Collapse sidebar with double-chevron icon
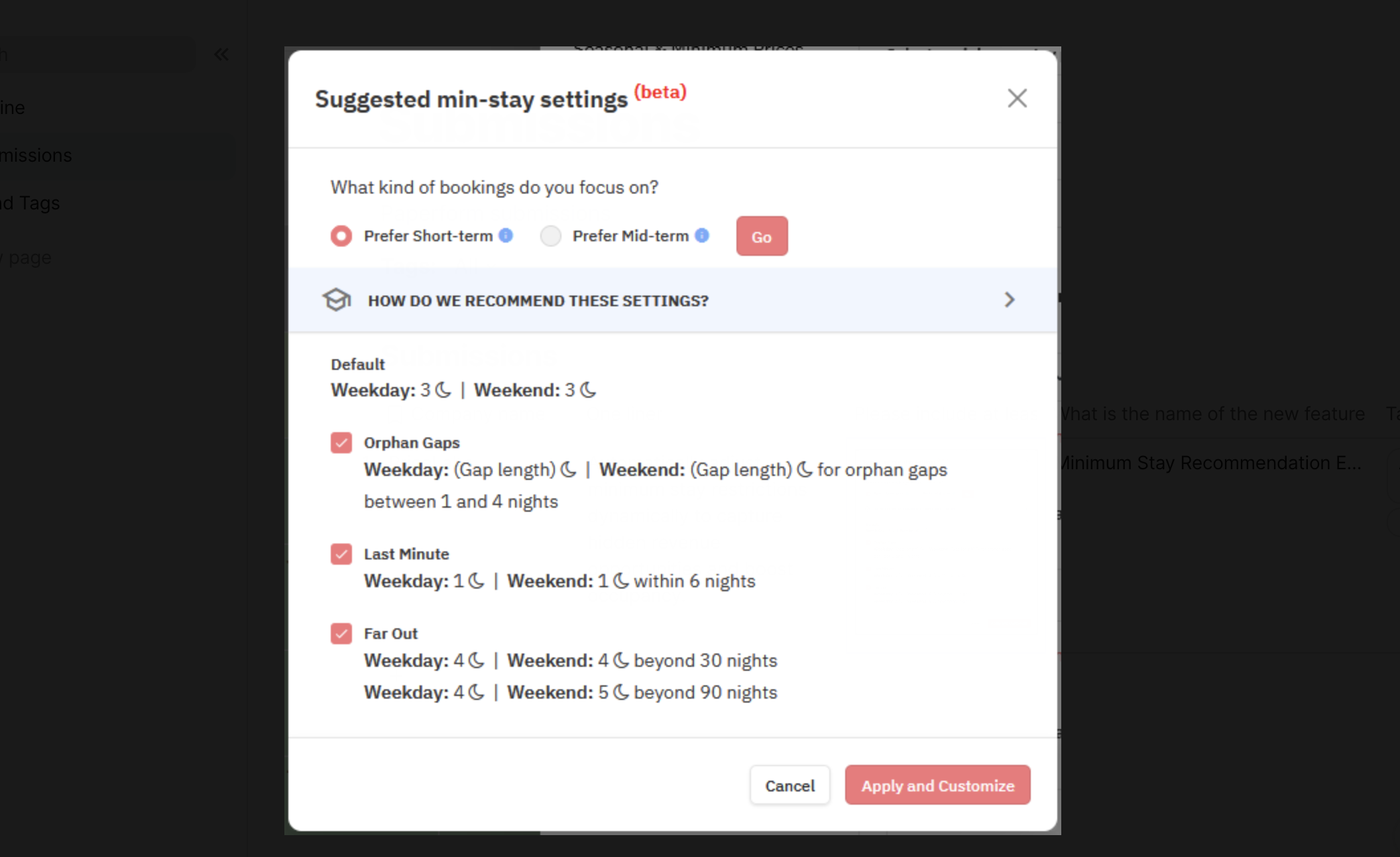 point(221,54)
